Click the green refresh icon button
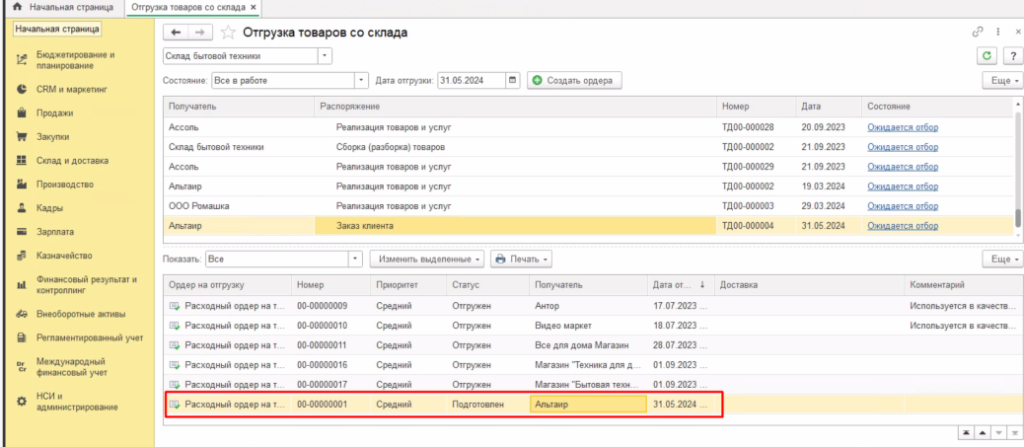This screenshot has height=447, width=1024. pyautogui.click(x=987, y=56)
